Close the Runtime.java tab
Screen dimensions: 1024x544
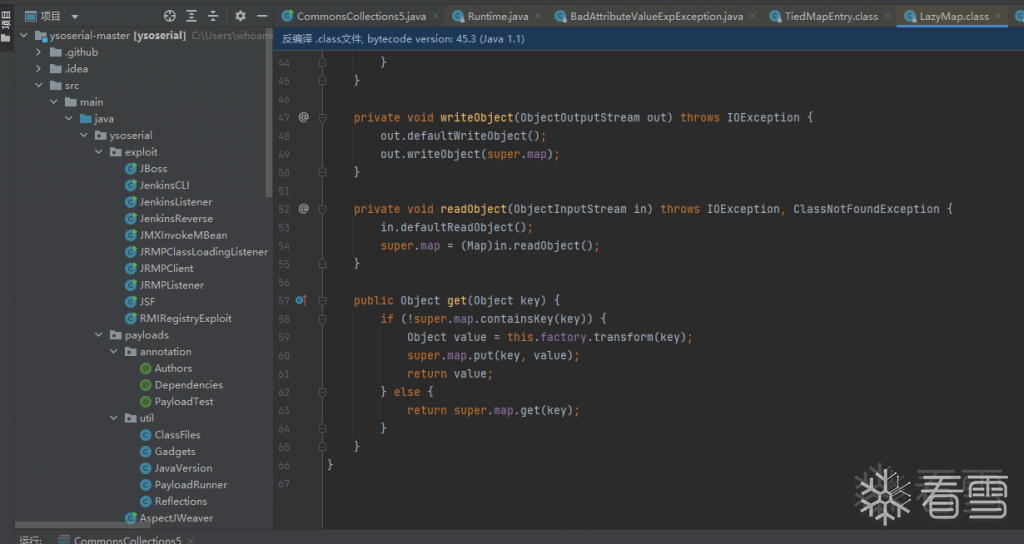tap(537, 16)
